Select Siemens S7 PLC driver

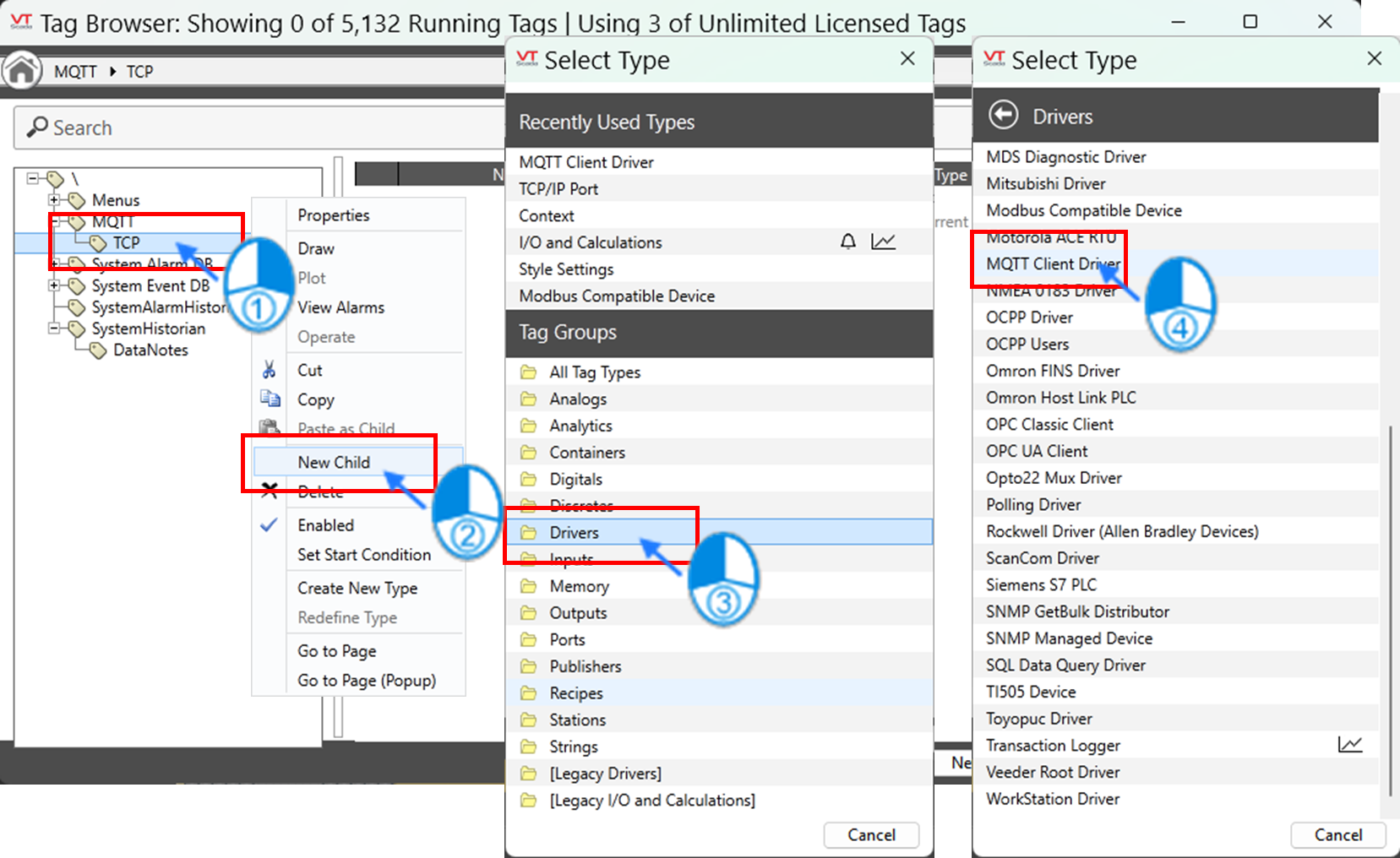click(x=1175, y=584)
